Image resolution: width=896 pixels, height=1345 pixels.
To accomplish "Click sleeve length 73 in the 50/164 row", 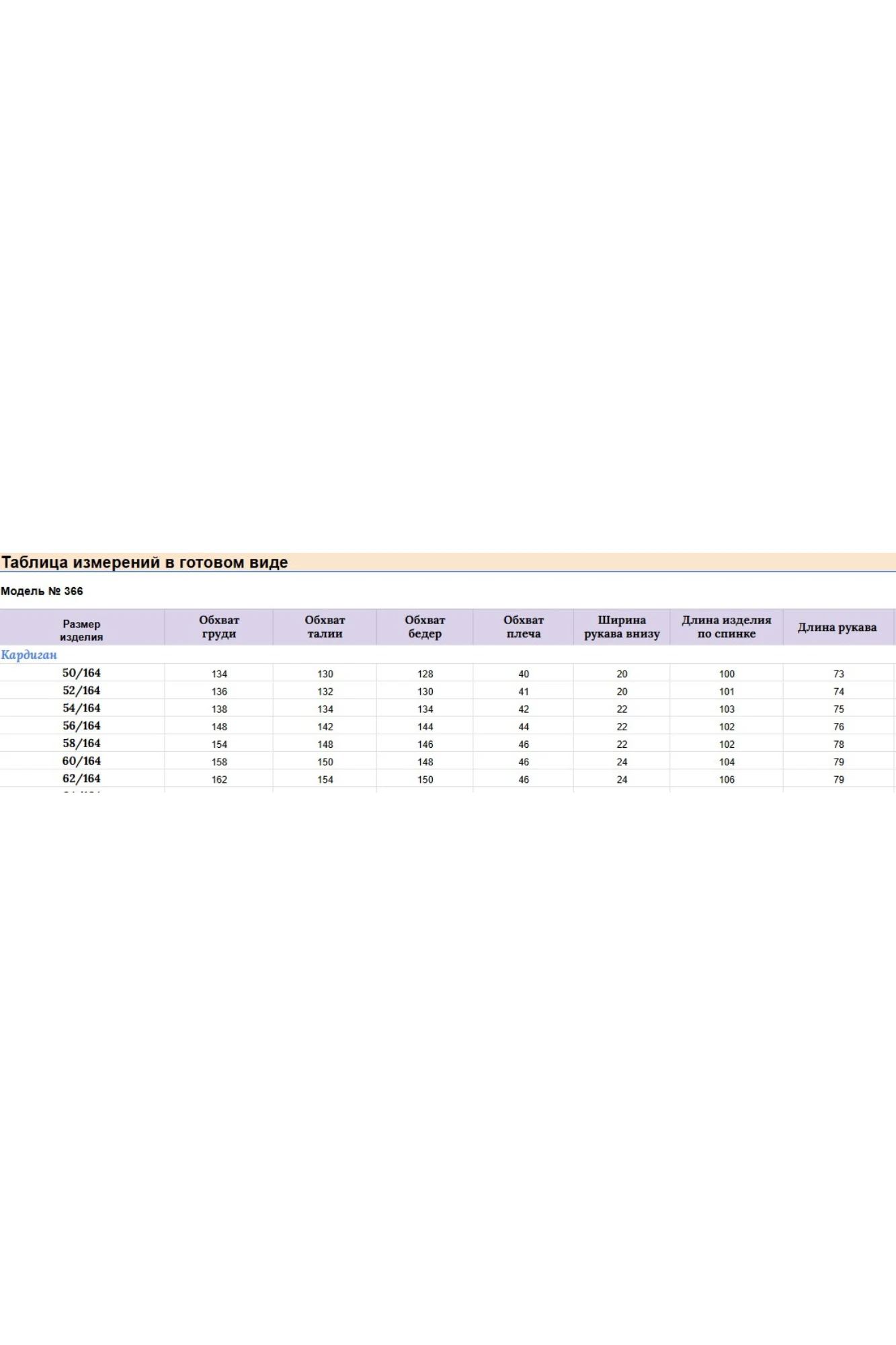I will coord(839,674).
